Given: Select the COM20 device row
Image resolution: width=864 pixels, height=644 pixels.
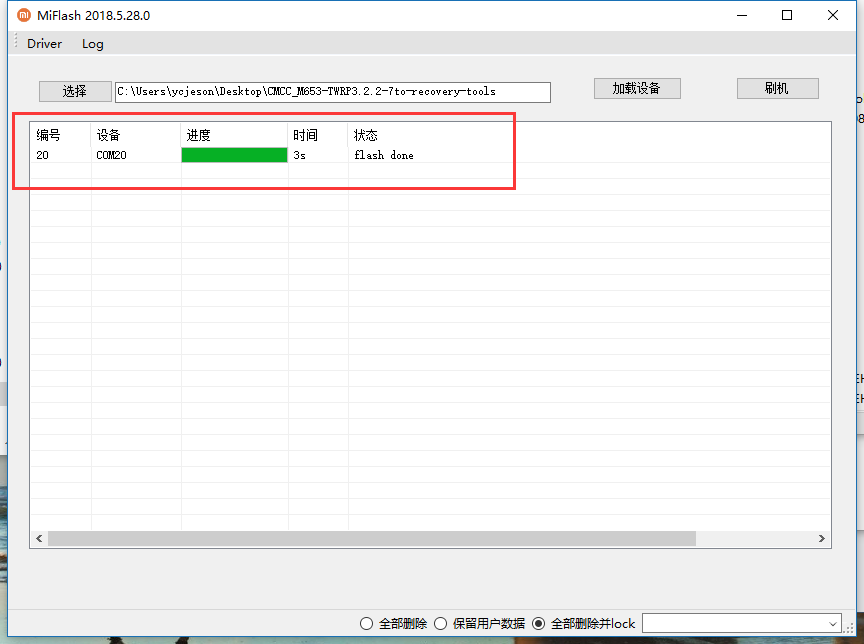Looking at the screenshot, I should (111, 155).
